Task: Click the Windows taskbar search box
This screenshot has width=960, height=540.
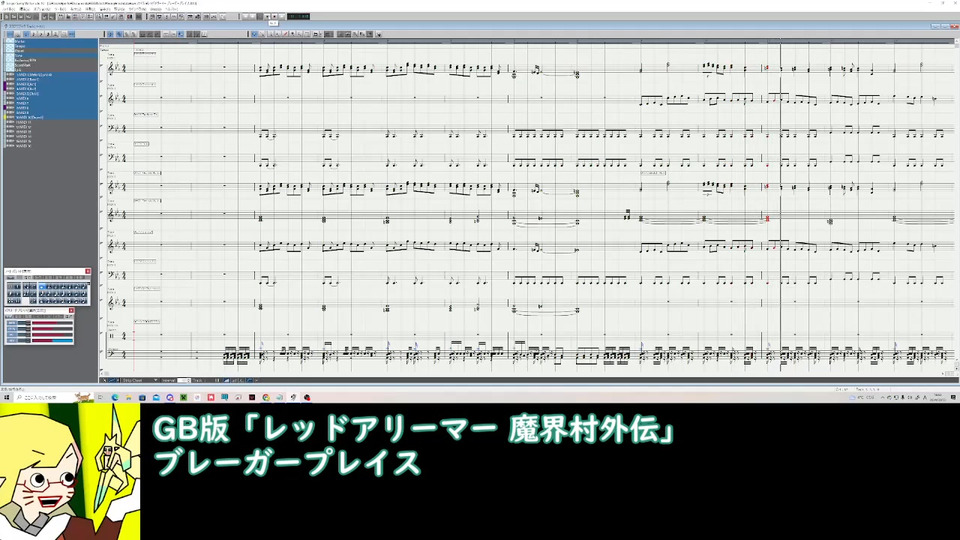Action: [52, 397]
